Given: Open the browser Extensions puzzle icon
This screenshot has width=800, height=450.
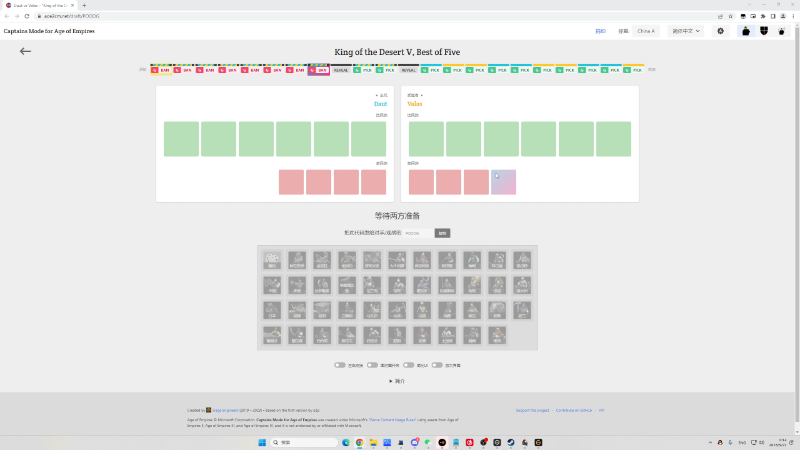Looking at the screenshot, I should coord(763,16).
